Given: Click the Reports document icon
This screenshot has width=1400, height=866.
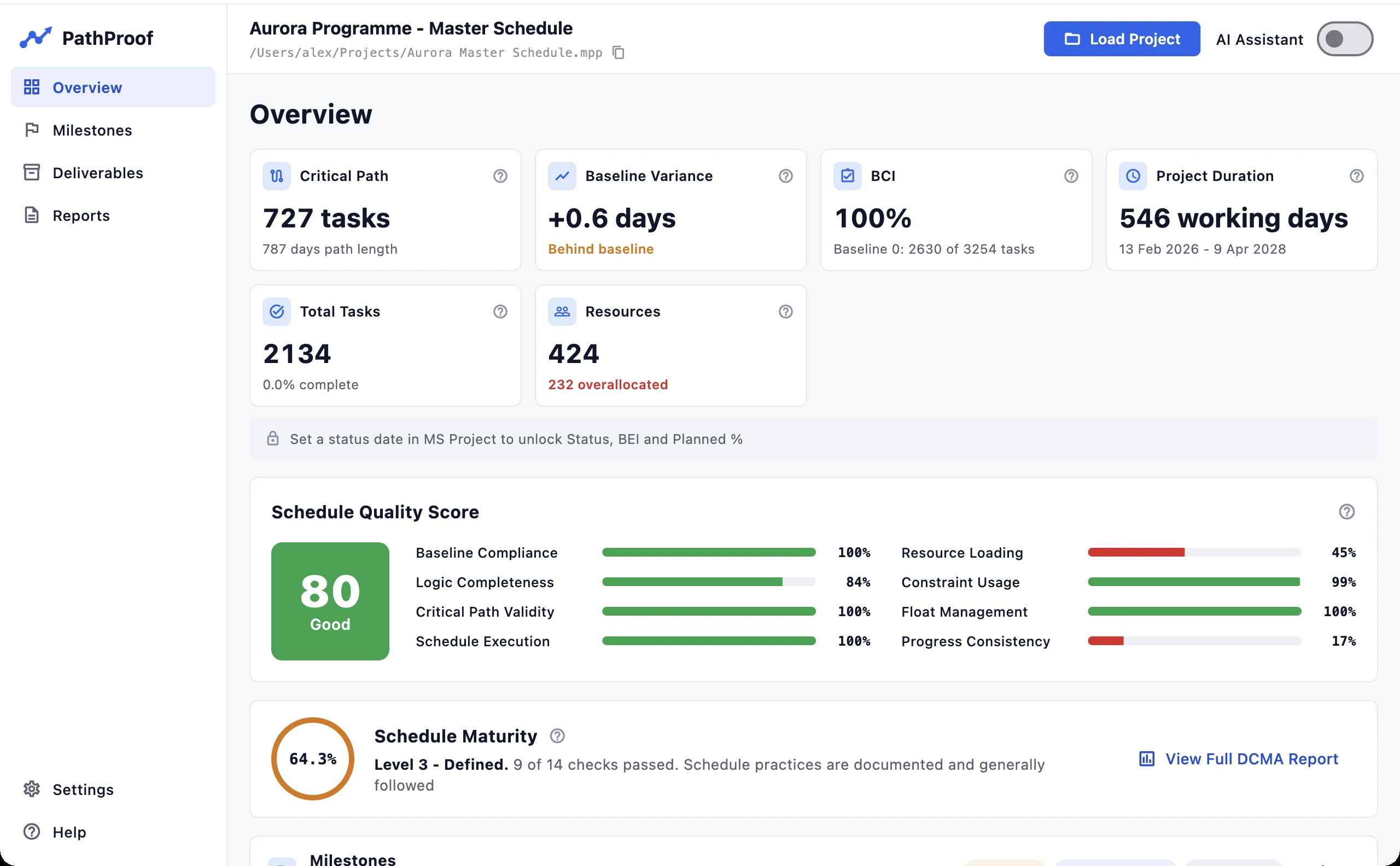Looking at the screenshot, I should pyautogui.click(x=32, y=215).
